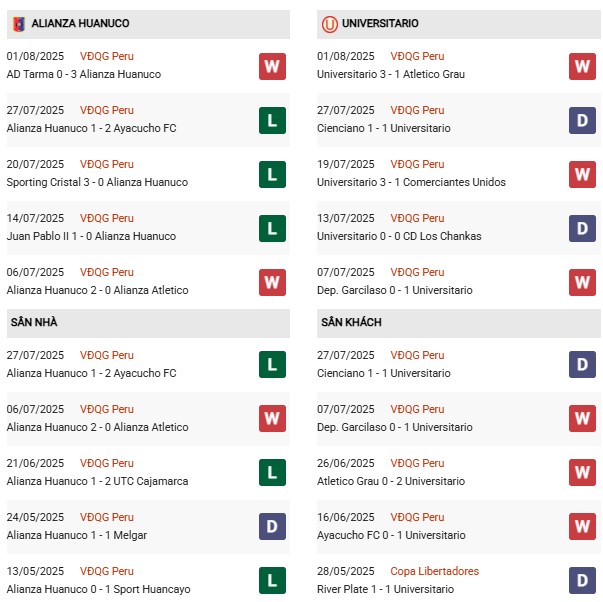Click draw badge for River Plate match

[x=583, y=579]
